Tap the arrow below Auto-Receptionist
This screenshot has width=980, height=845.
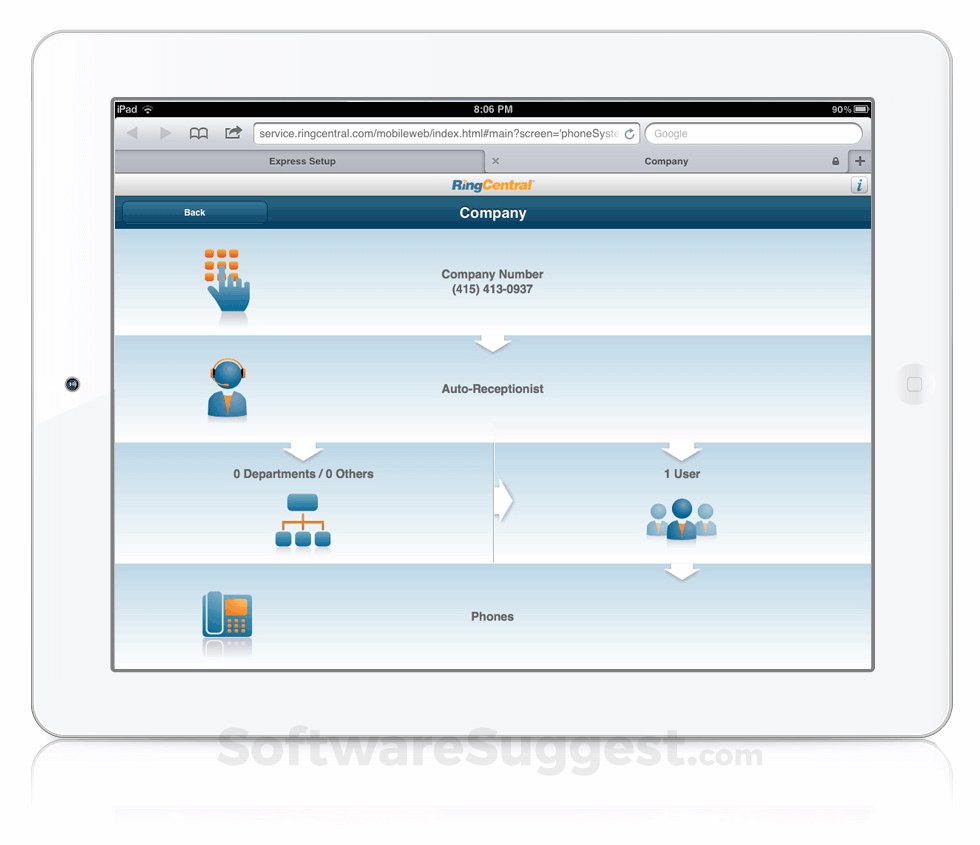(x=302, y=448)
